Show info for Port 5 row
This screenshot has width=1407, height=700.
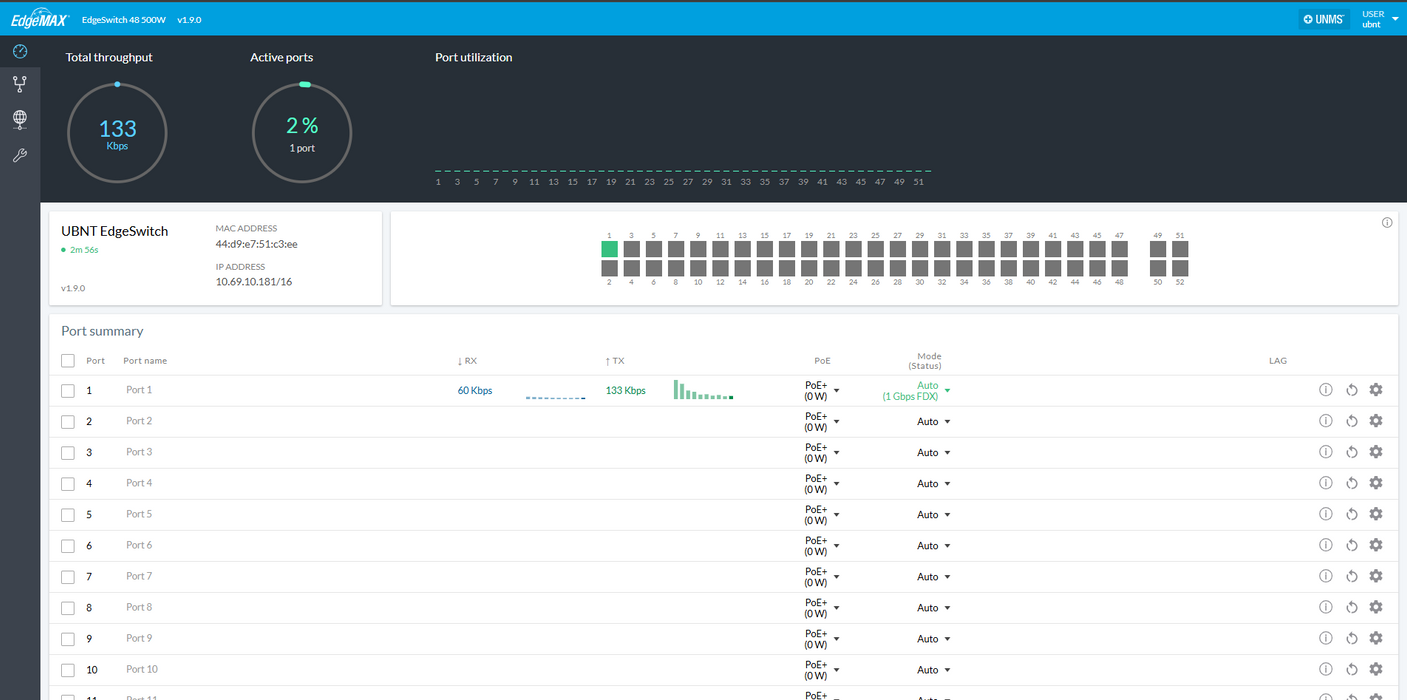tap(1326, 515)
